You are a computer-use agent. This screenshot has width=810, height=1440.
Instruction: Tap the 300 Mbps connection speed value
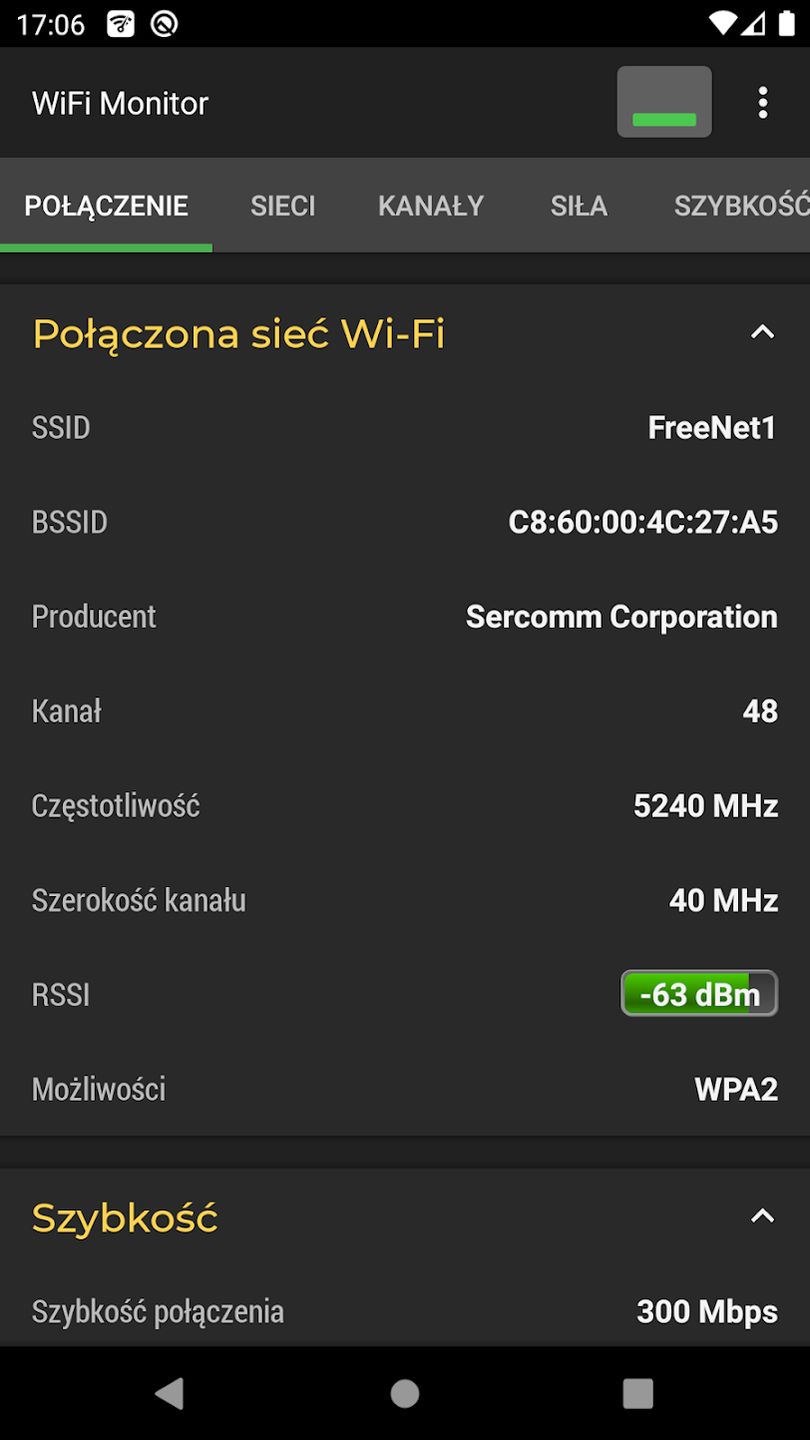(707, 1312)
